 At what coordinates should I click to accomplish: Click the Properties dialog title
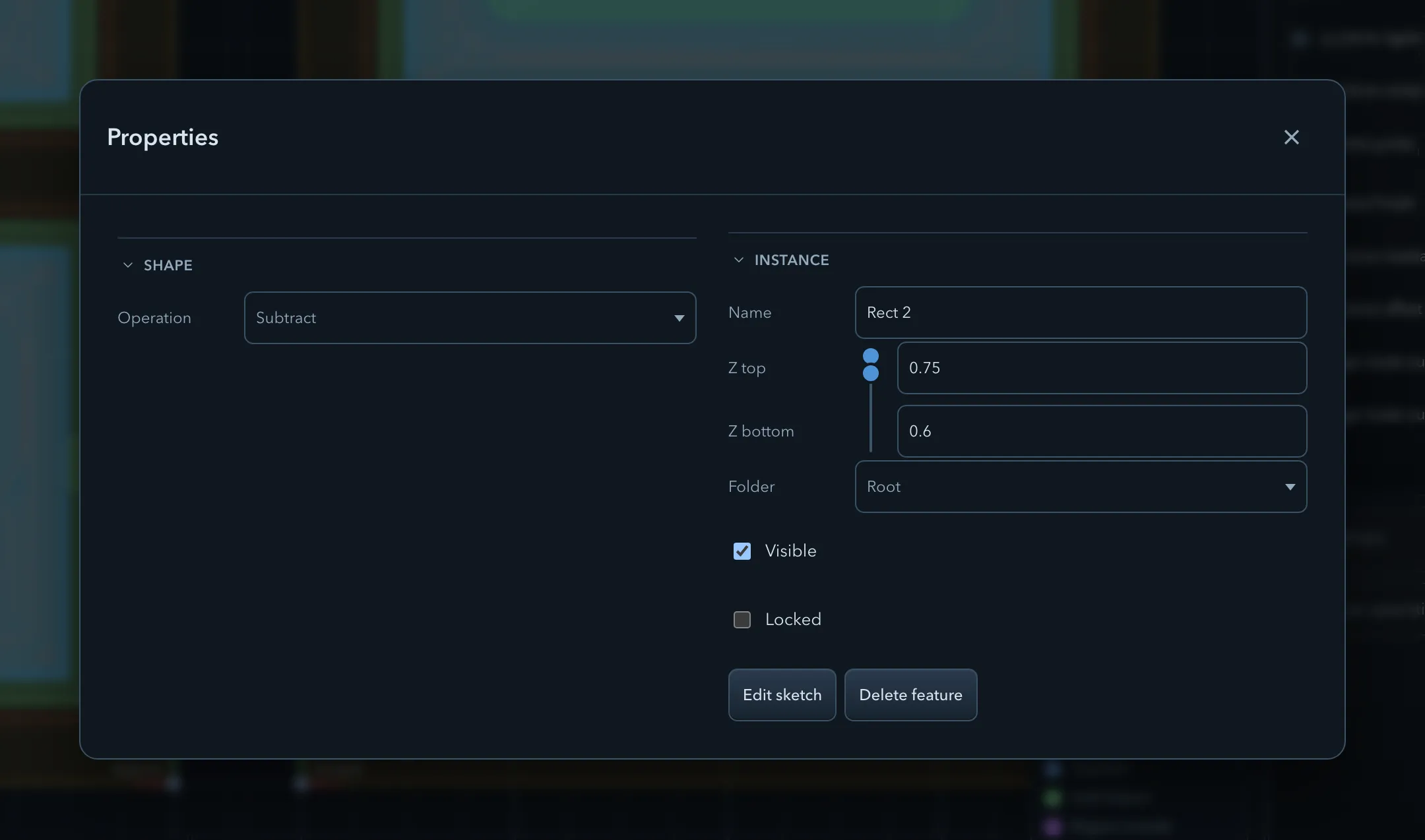tap(162, 137)
